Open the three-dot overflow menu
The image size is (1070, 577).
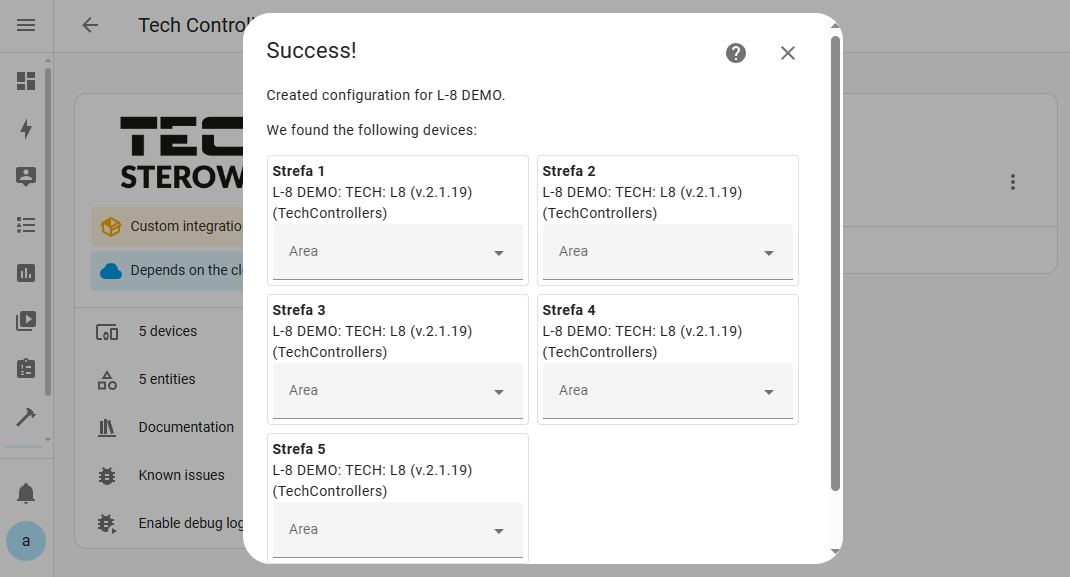coord(1013,182)
